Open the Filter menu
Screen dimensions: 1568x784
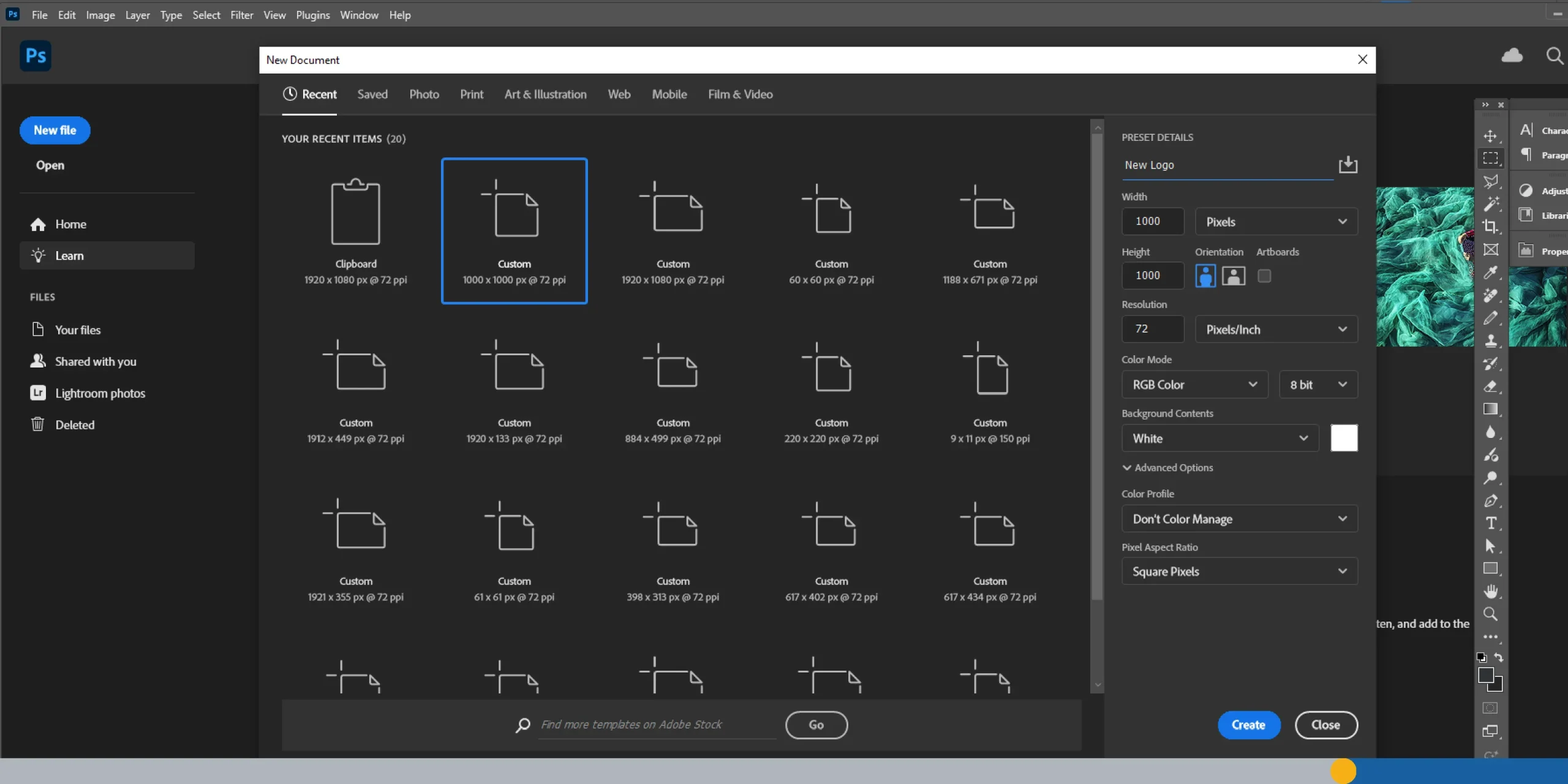pos(241,15)
